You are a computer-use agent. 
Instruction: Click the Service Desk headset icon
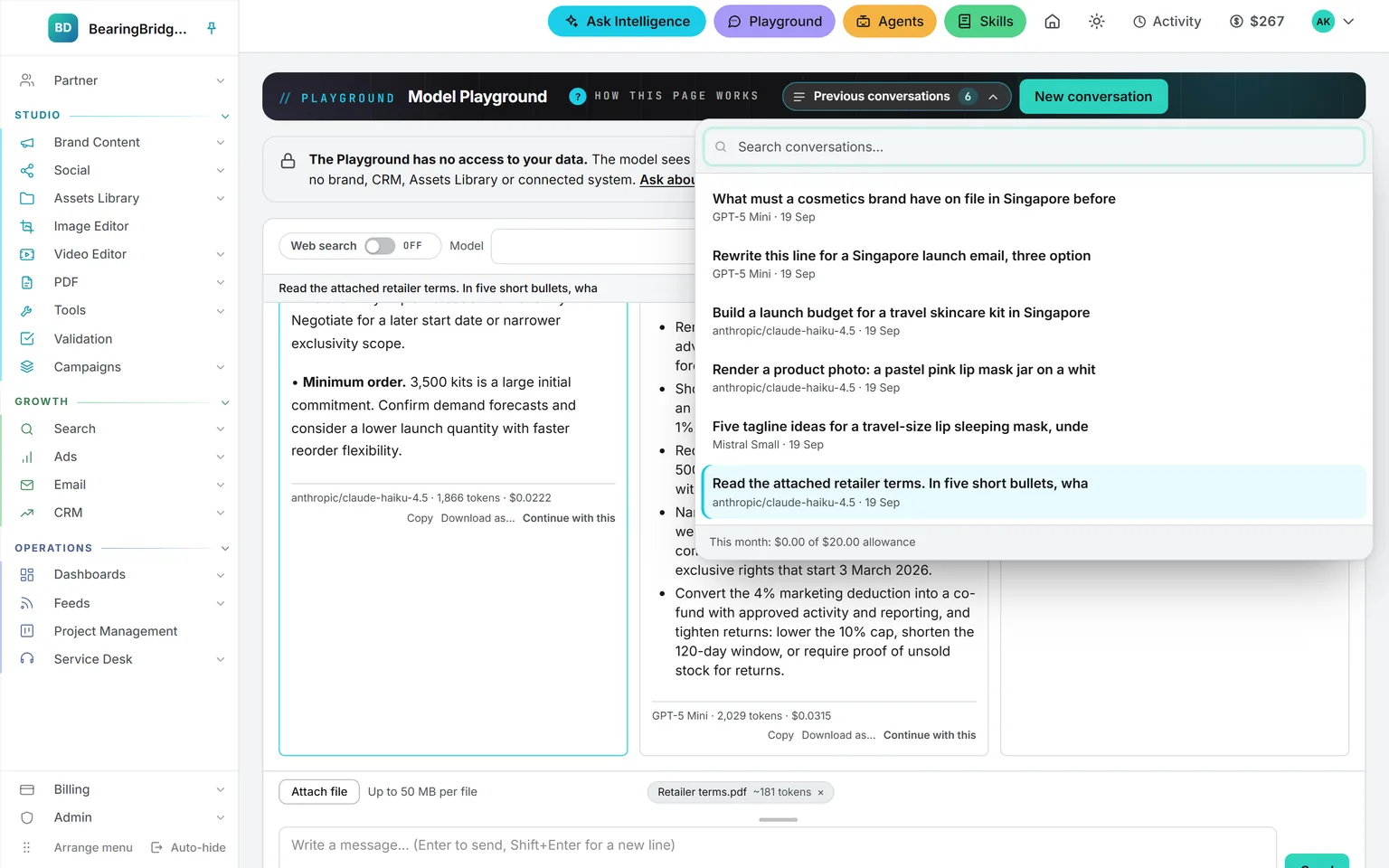(x=27, y=659)
